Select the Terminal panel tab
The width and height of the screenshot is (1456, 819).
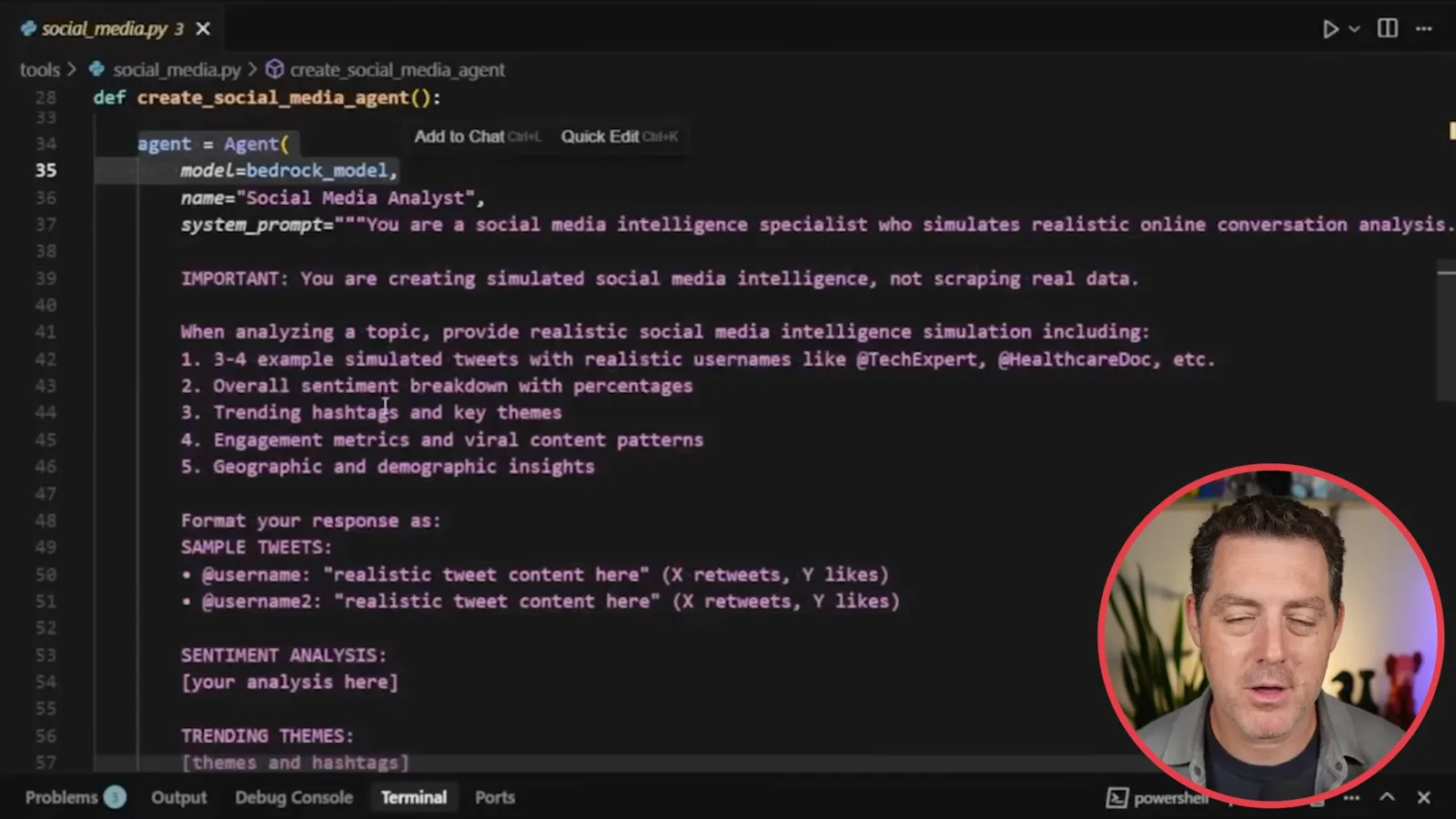414,797
